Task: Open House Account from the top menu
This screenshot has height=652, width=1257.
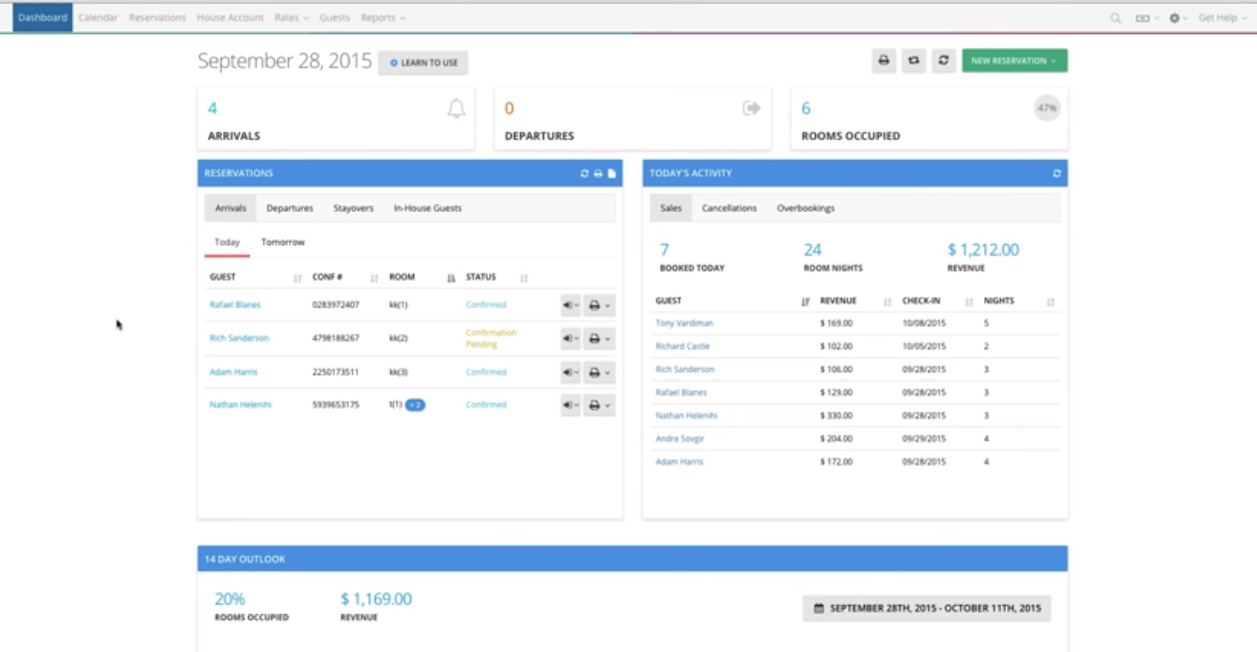Action: (230, 18)
